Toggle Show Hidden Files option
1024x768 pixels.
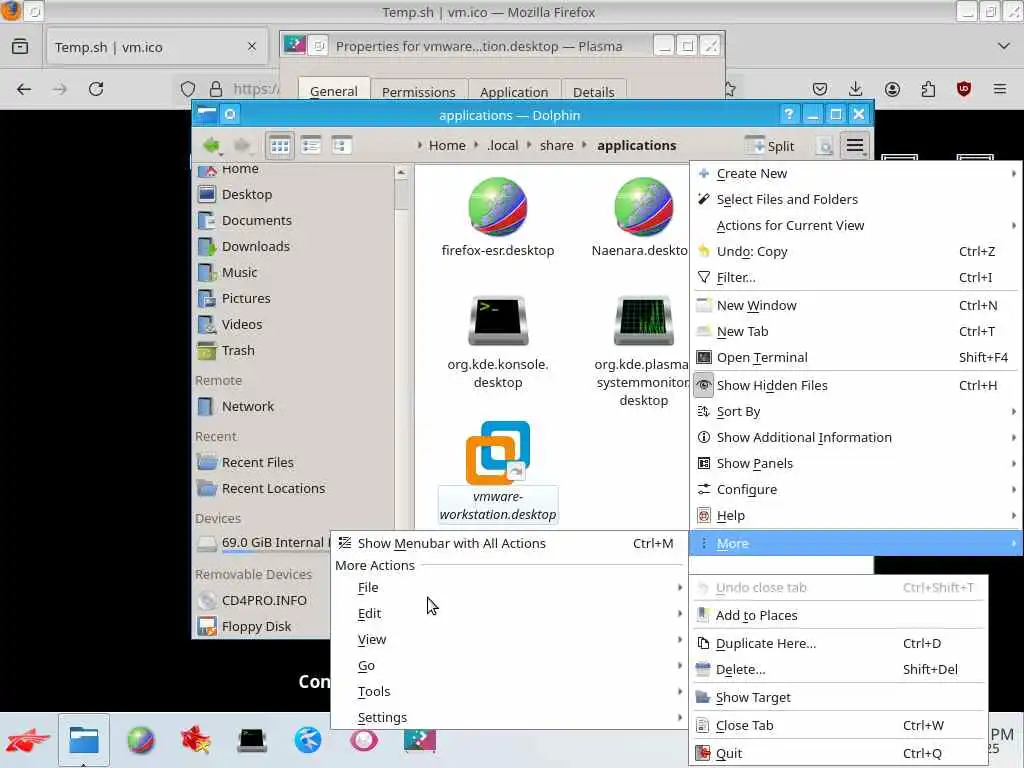856,385
